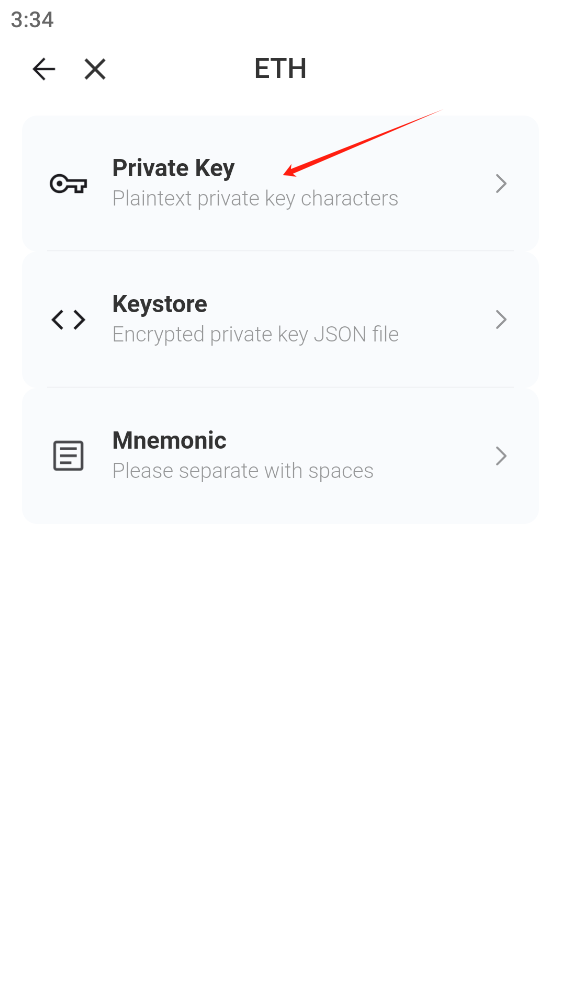The height and width of the screenshot is (1003, 563).
Task: Click the 3:34 status bar clock
Action: [32, 20]
